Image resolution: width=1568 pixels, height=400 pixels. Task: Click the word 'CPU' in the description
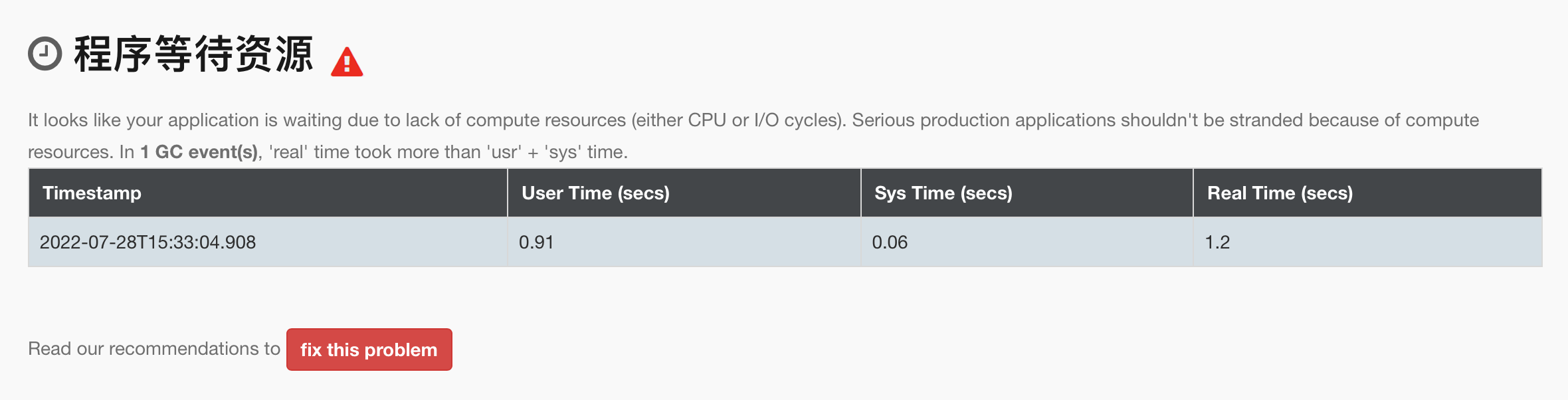click(x=707, y=120)
